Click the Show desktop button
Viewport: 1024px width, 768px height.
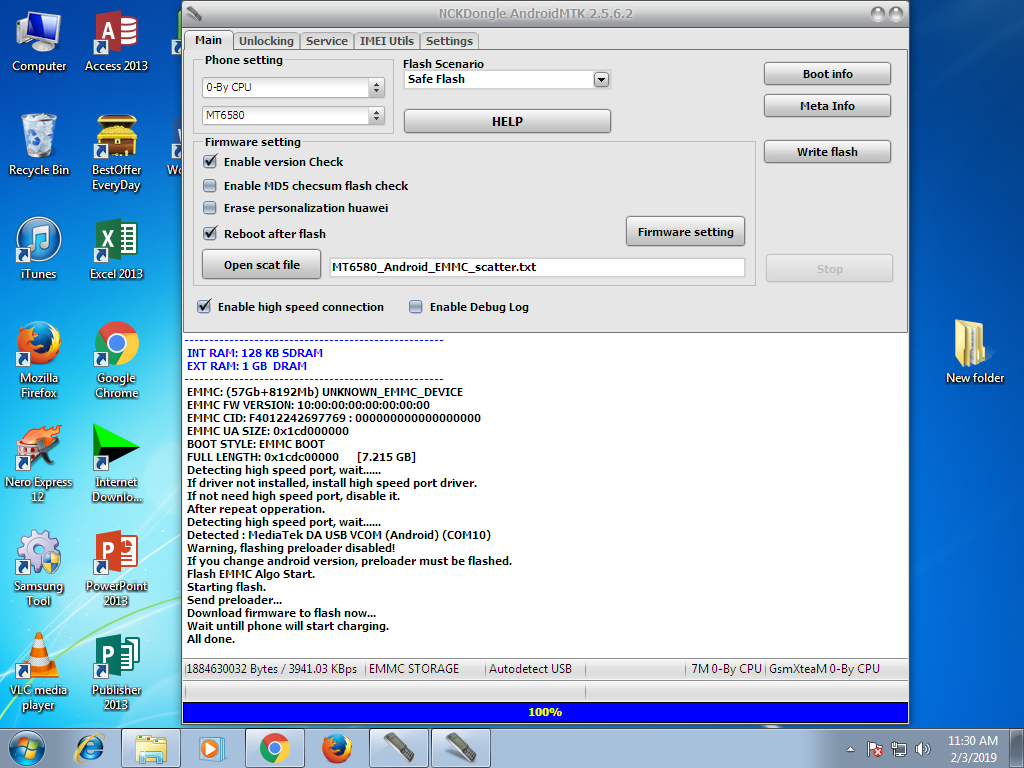1017,748
